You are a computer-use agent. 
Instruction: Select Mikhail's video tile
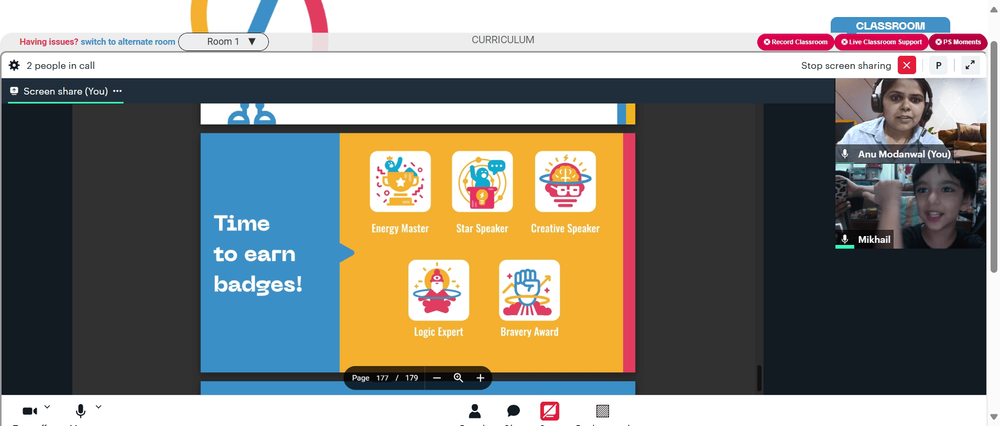pyautogui.click(x=910, y=206)
